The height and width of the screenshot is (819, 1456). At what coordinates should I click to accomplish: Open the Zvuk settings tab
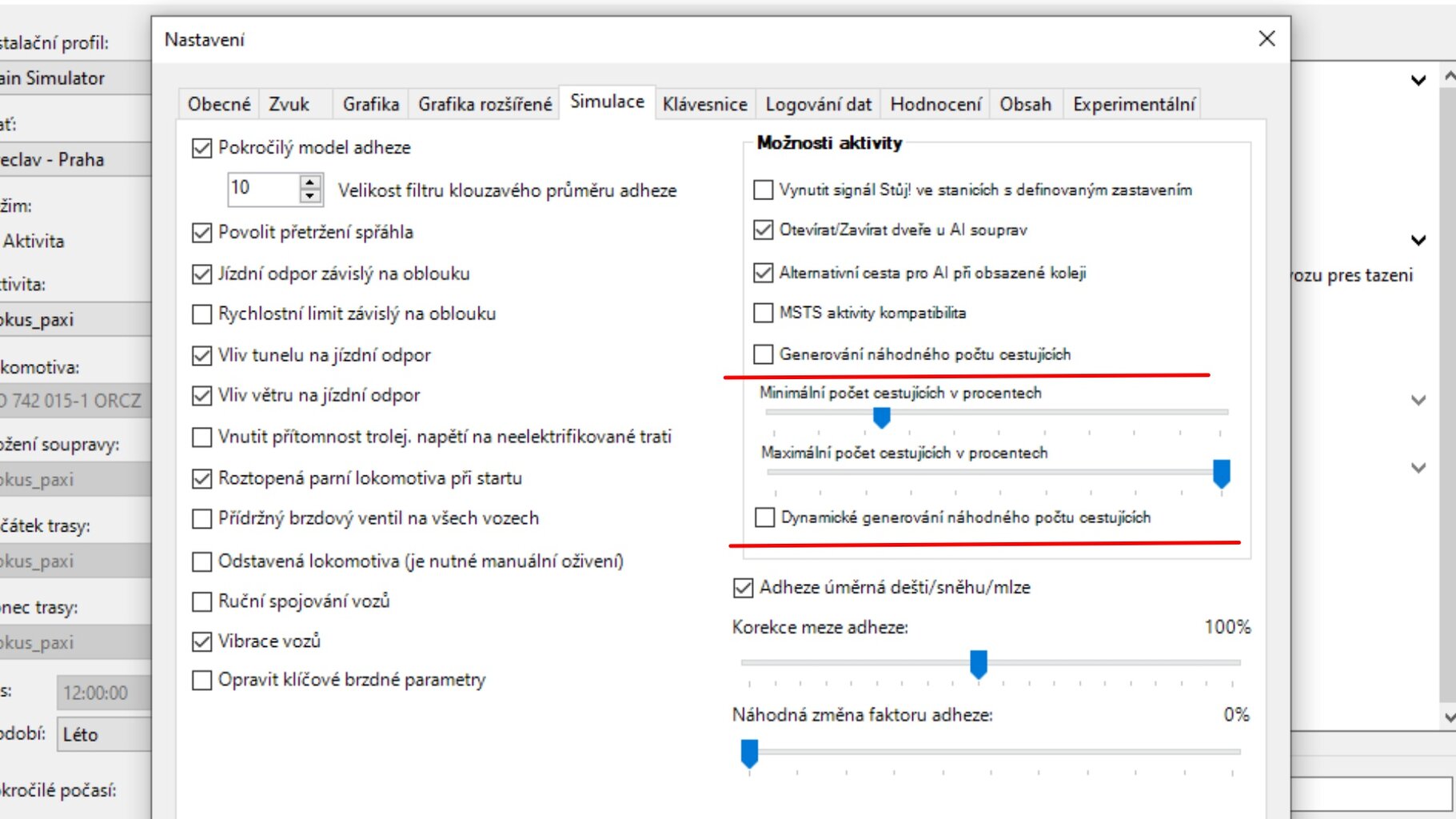point(289,104)
